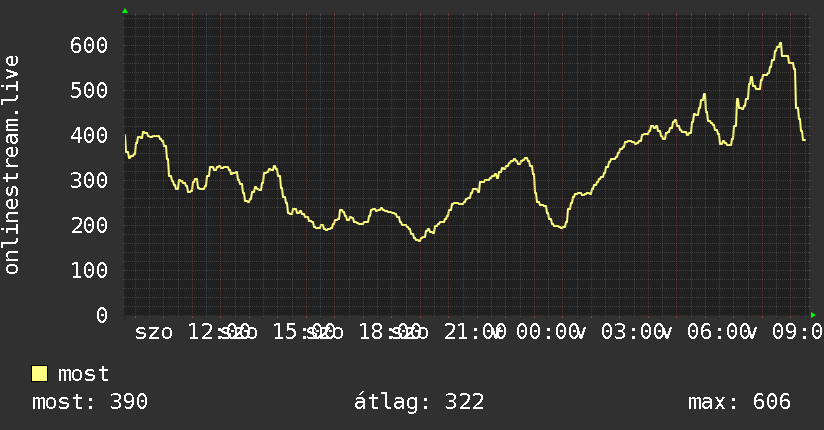Click the graph peak near 606
This screenshot has height=430, width=824.
780,44
